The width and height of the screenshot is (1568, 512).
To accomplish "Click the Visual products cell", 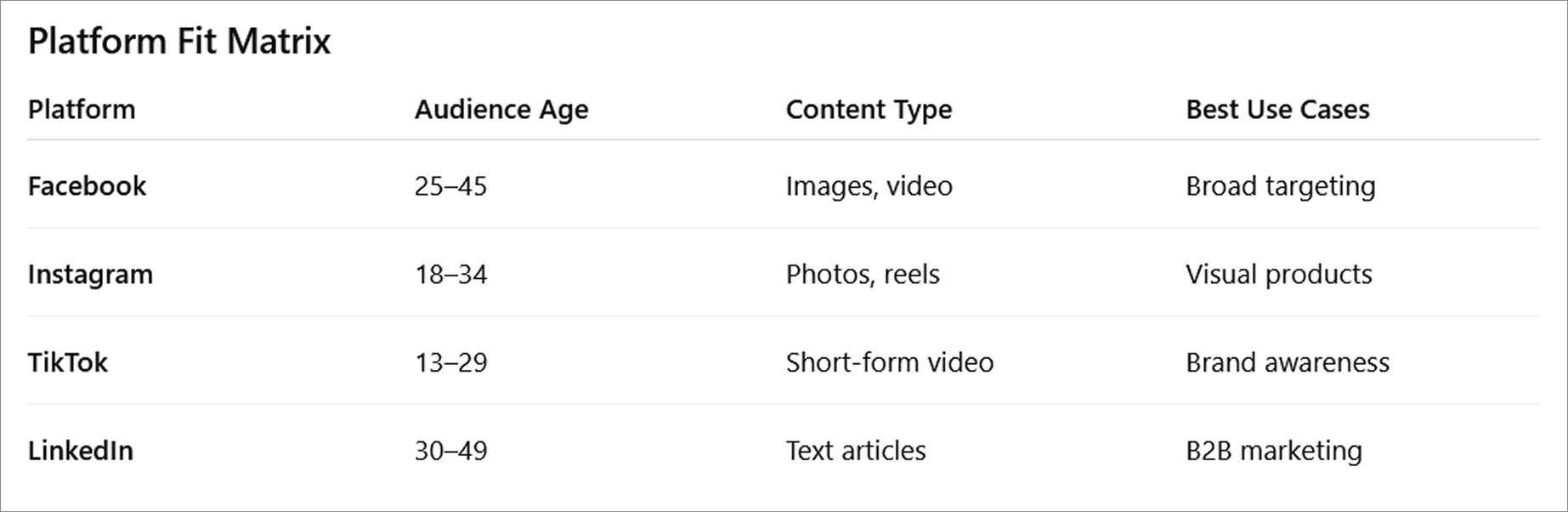I will [x=1278, y=275].
